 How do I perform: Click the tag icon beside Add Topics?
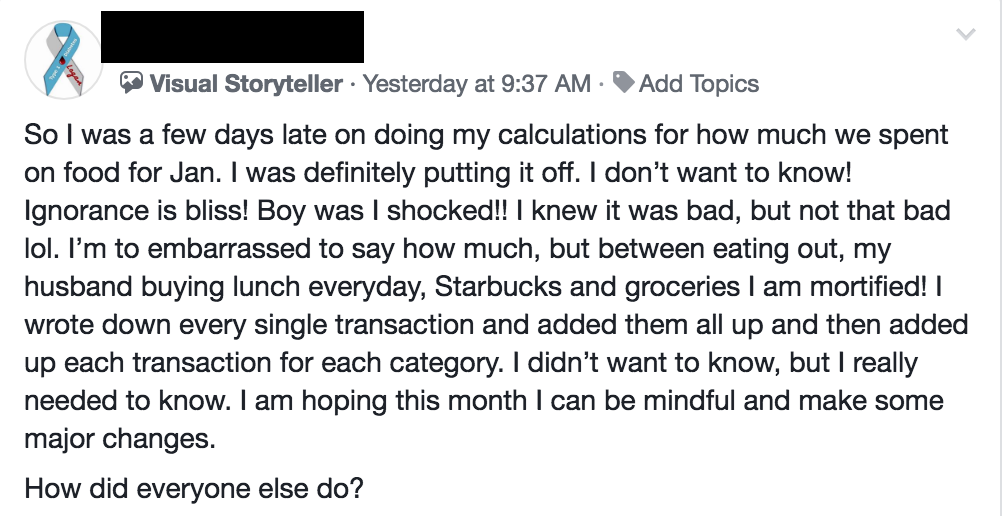point(623,81)
